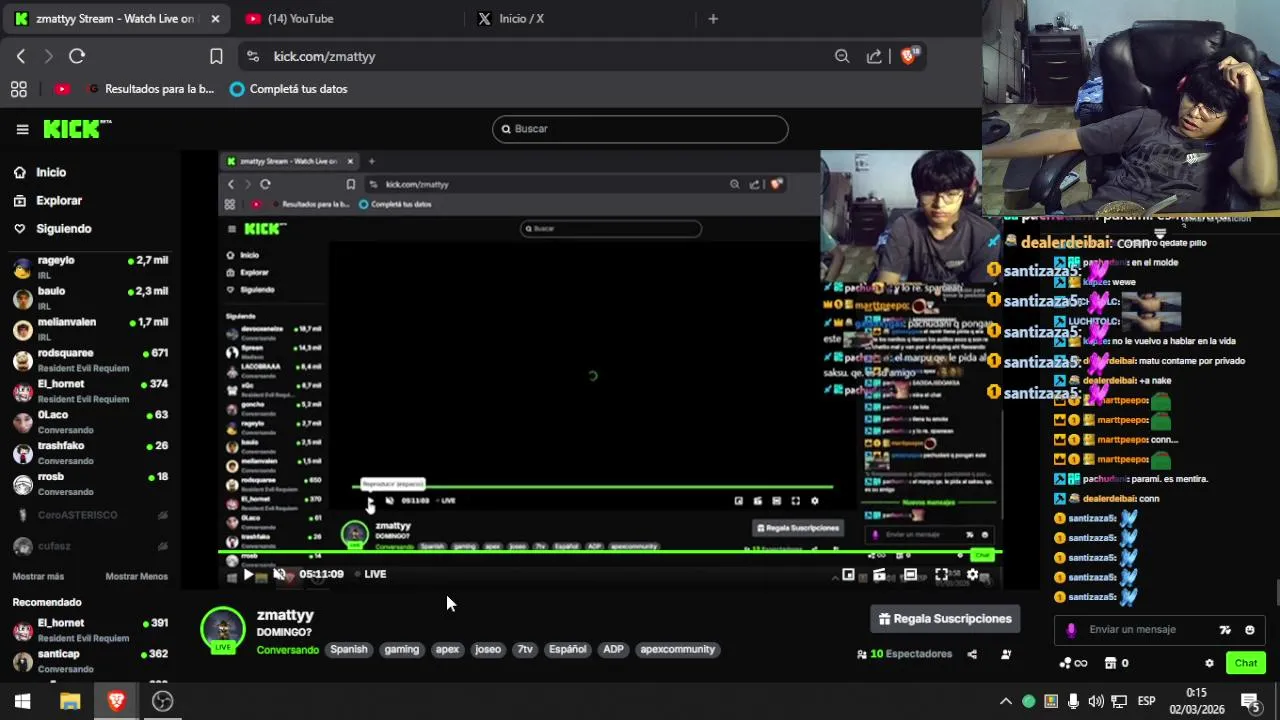Open channel points icon below chat
Viewport: 1280px width, 720px height.
point(1073,663)
